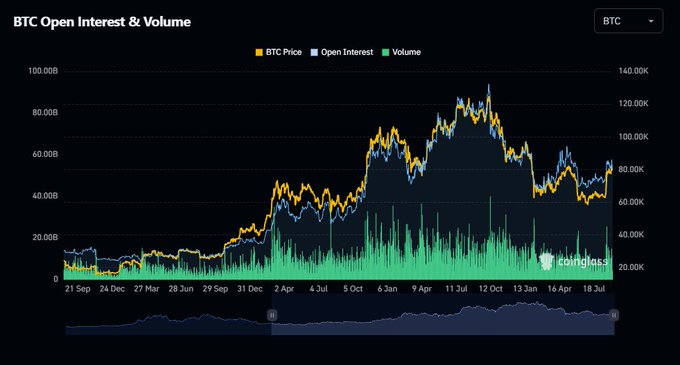Click the 40.00B left axis label
The image size is (680, 365).
tap(45, 196)
